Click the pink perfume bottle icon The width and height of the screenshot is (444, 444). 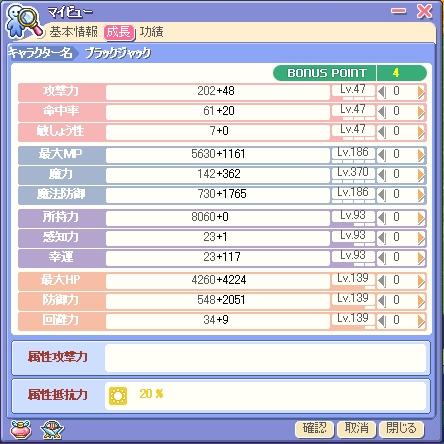(x=21, y=429)
